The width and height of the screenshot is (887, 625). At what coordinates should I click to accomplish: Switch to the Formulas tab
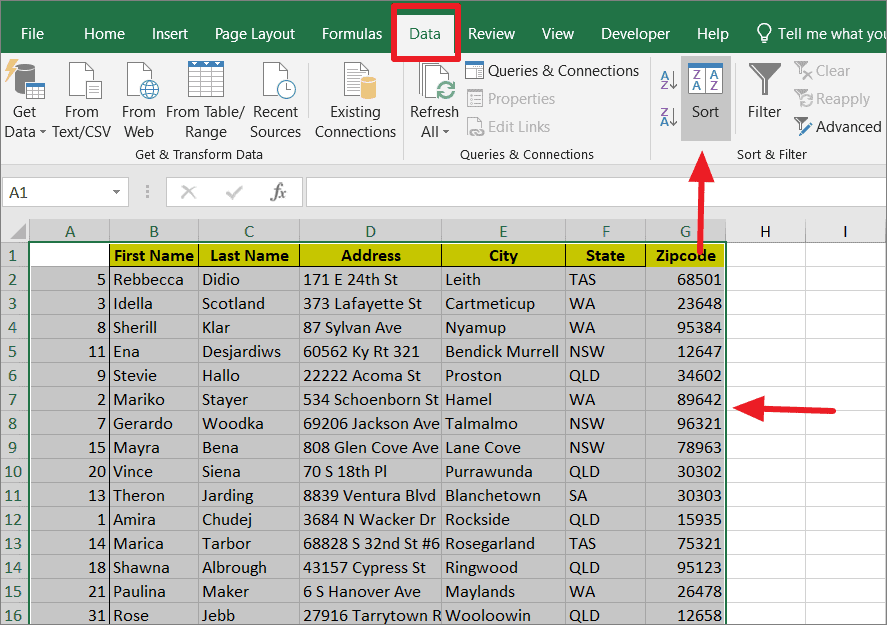[x=351, y=33]
